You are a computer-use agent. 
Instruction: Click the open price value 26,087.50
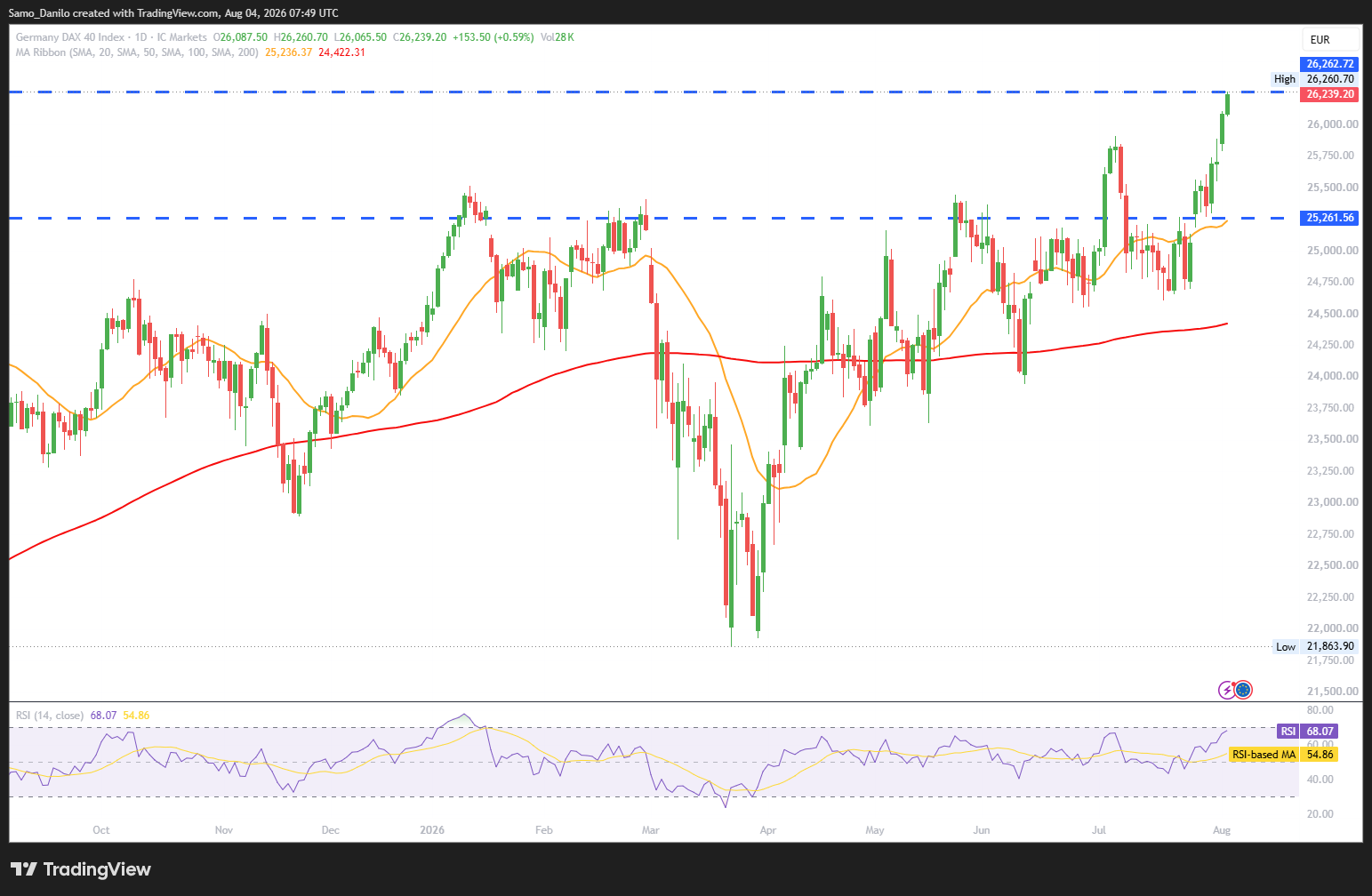[242, 37]
